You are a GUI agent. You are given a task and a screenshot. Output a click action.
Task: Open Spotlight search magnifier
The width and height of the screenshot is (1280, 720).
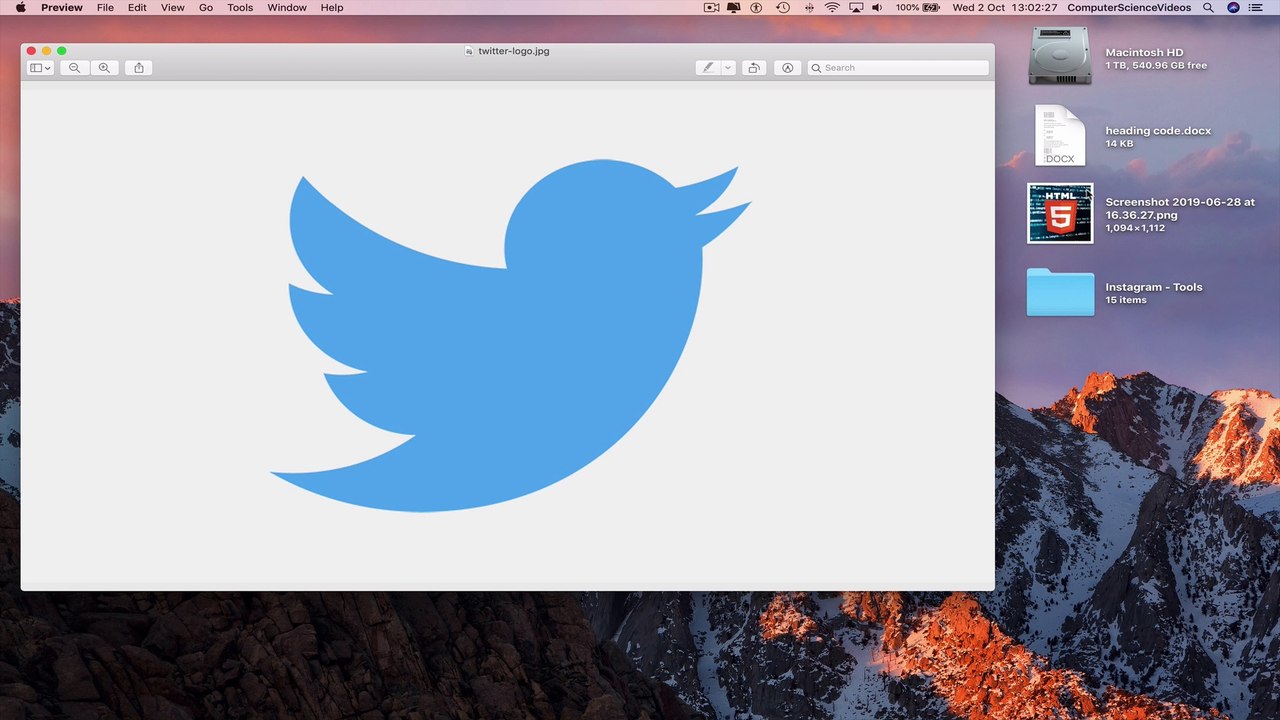(x=1208, y=7)
